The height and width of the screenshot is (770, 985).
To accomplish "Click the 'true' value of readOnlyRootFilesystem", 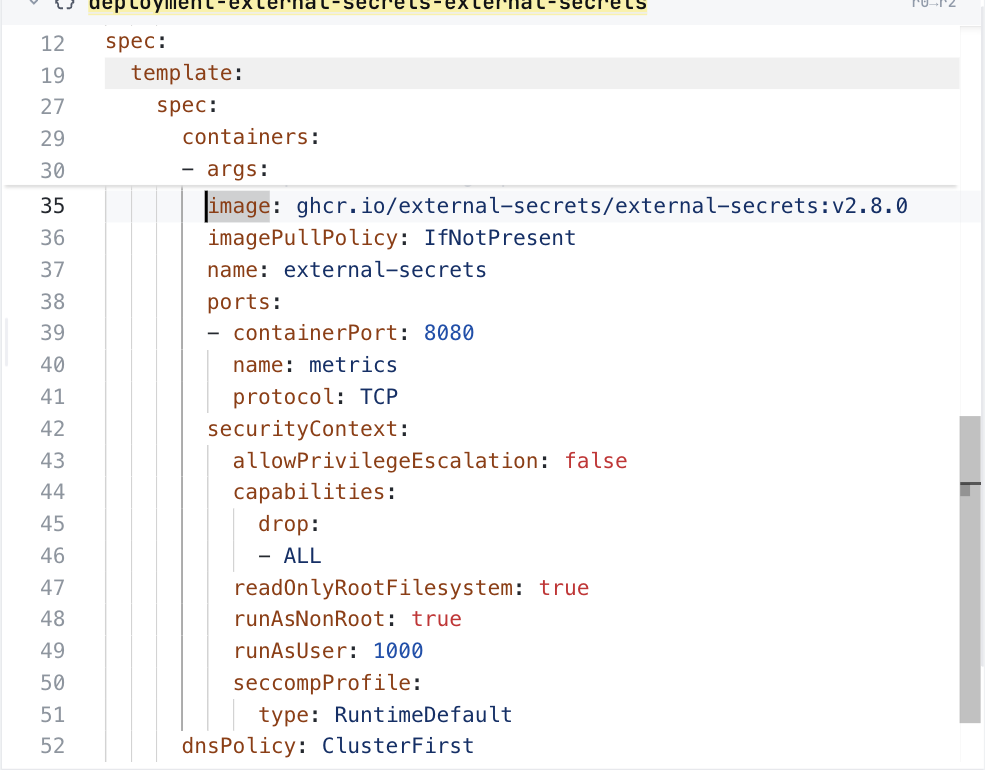I will coord(563,588).
